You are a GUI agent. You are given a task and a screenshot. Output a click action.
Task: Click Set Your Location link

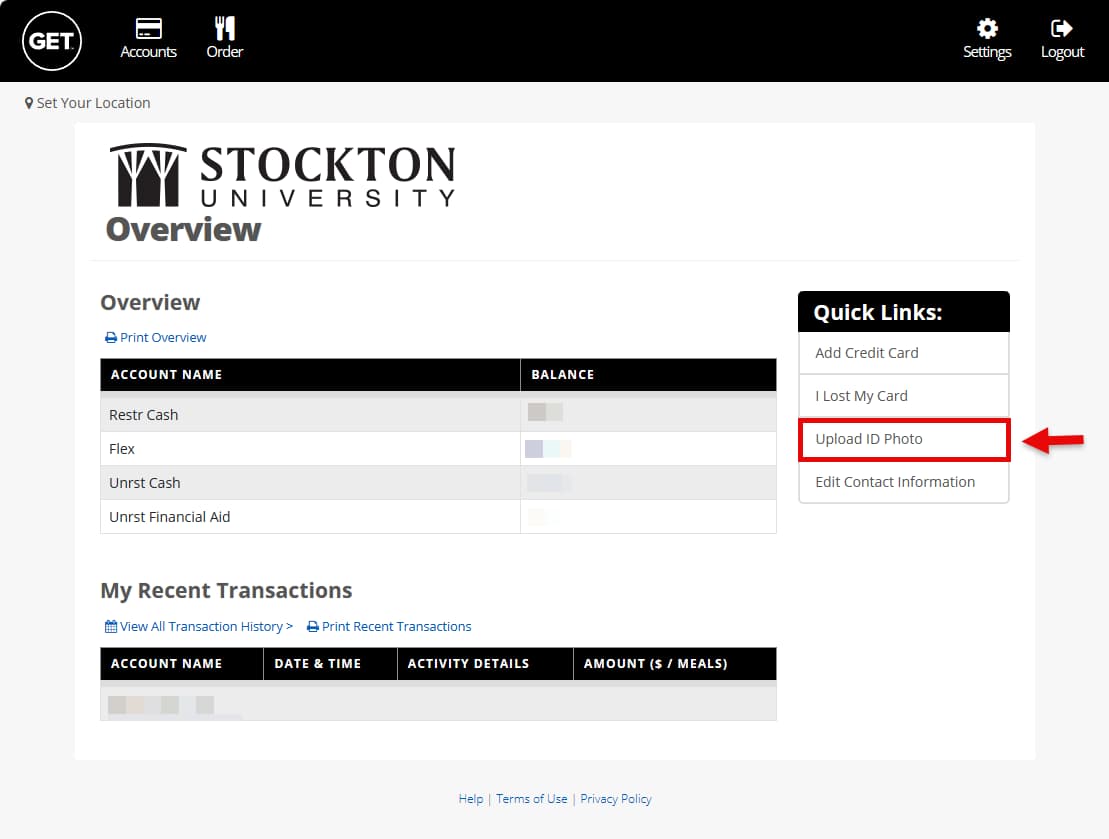pyautogui.click(x=93, y=103)
